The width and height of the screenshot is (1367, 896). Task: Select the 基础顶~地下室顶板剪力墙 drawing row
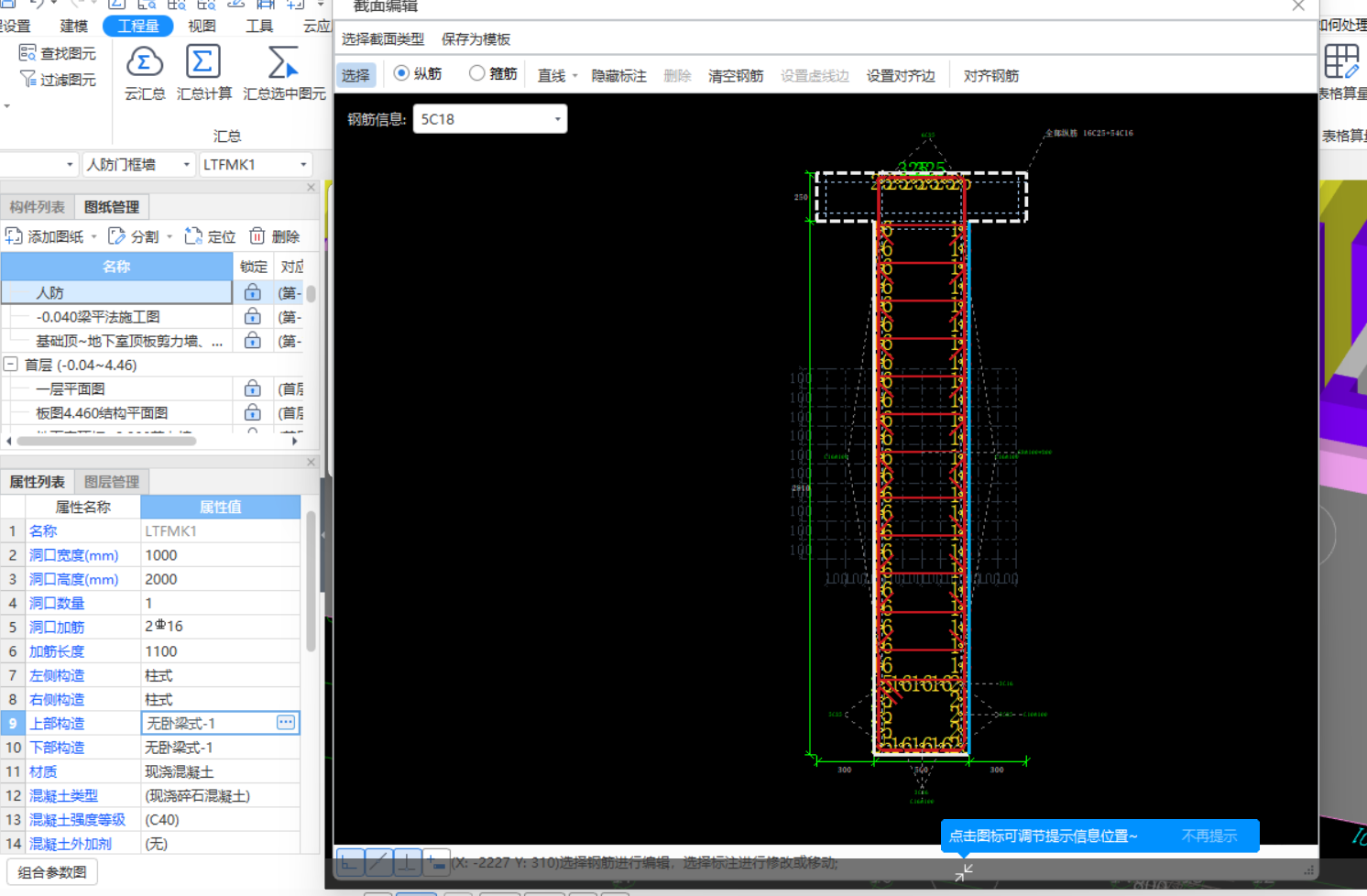coord(117,341)
